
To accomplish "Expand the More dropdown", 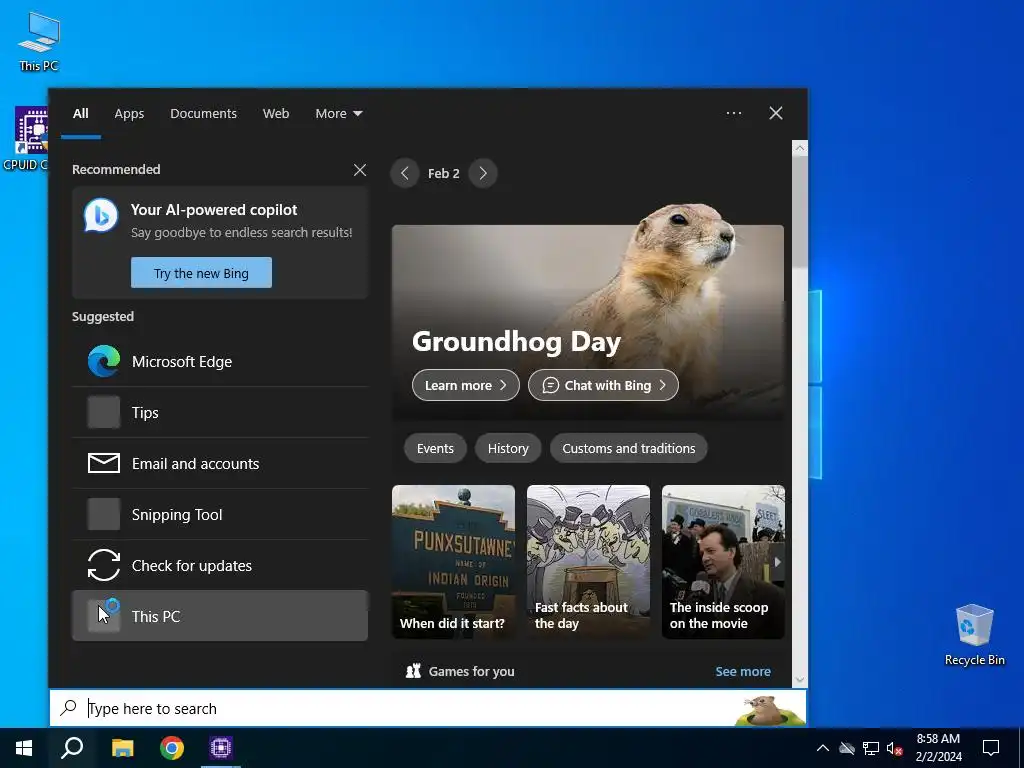I will [x=338, y=114].
